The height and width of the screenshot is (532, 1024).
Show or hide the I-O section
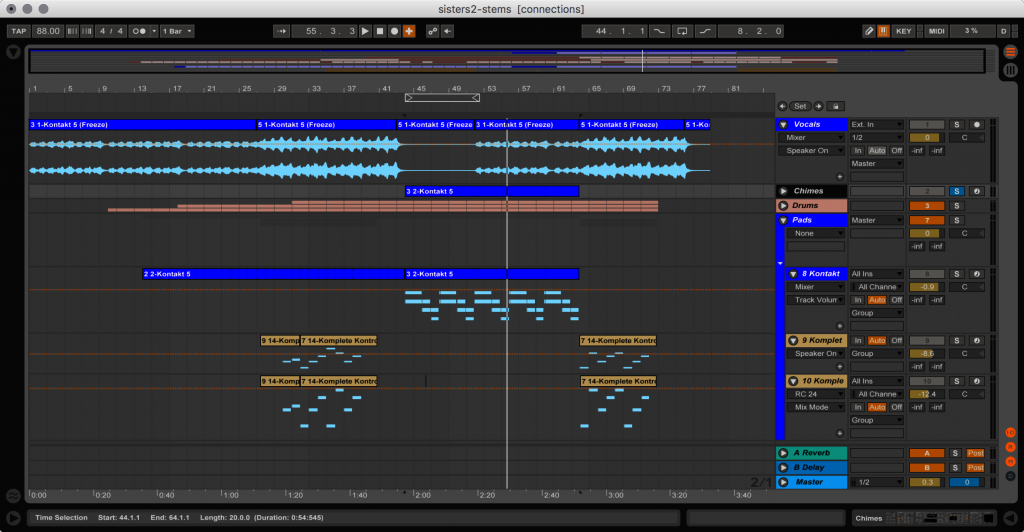tap(1011, 432)
